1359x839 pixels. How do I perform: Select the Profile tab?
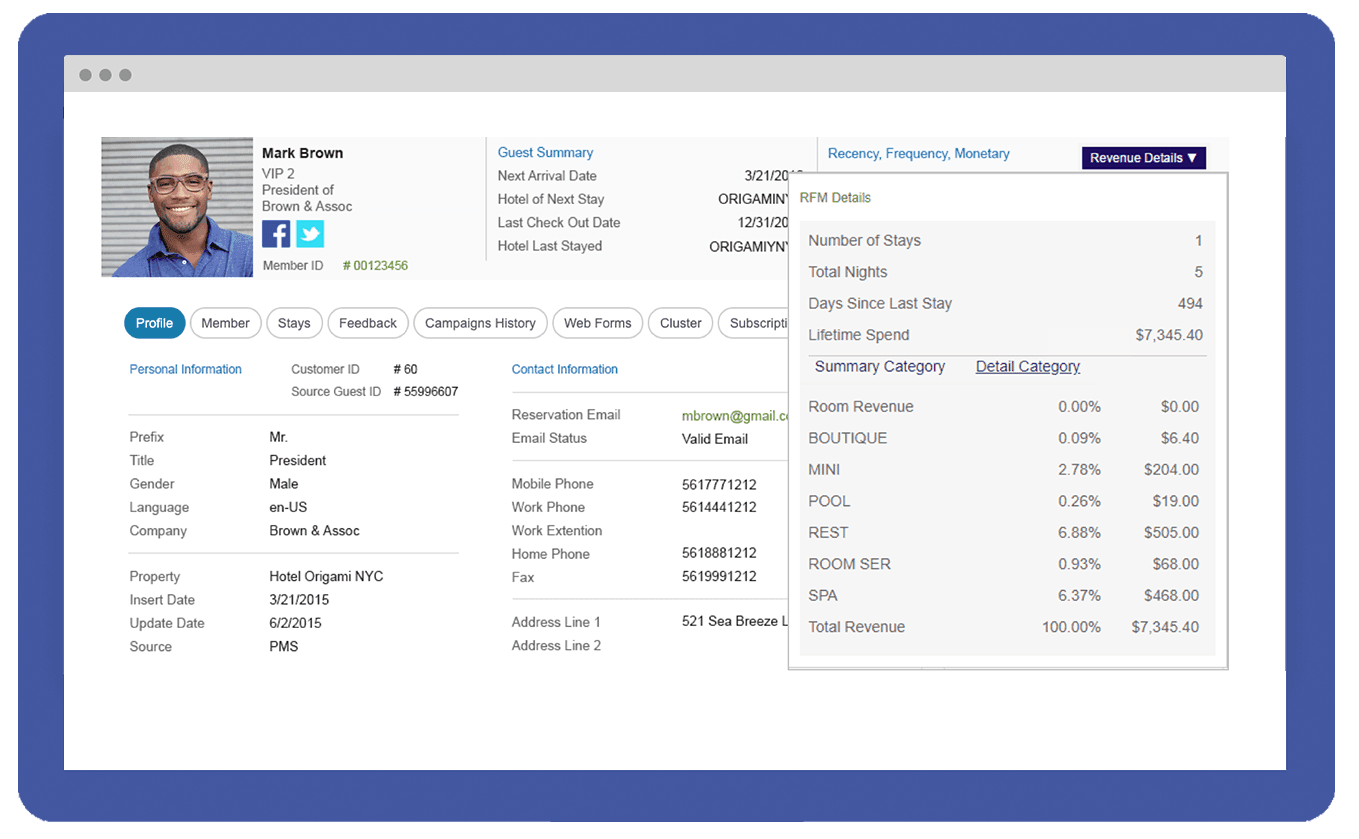pyautogui.click(x=154, y=323)
